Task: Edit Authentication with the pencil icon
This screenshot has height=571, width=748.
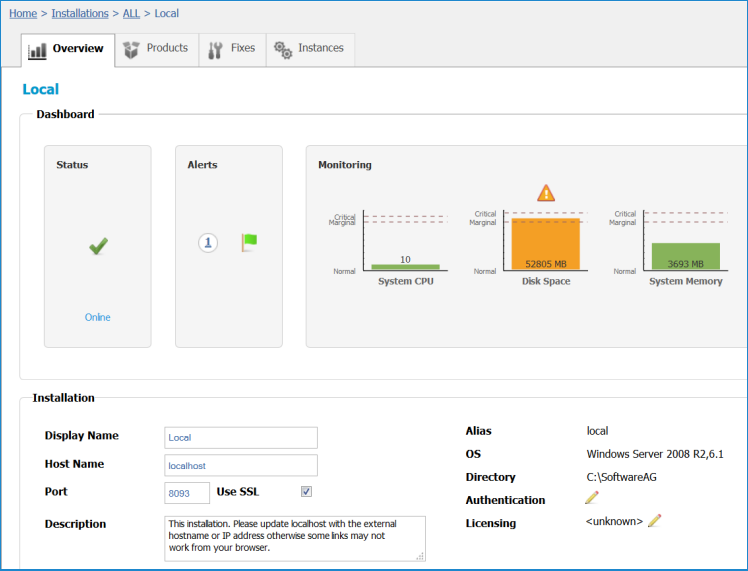Action: pyautogui.click(x=592, y=498)
